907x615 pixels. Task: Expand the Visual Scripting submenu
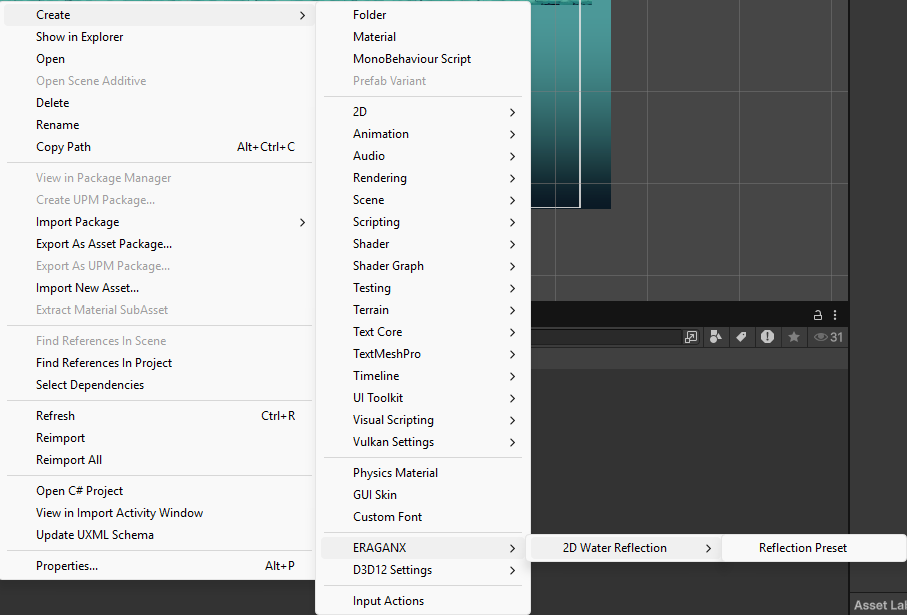pyautogui.click(x=423, y=419)
